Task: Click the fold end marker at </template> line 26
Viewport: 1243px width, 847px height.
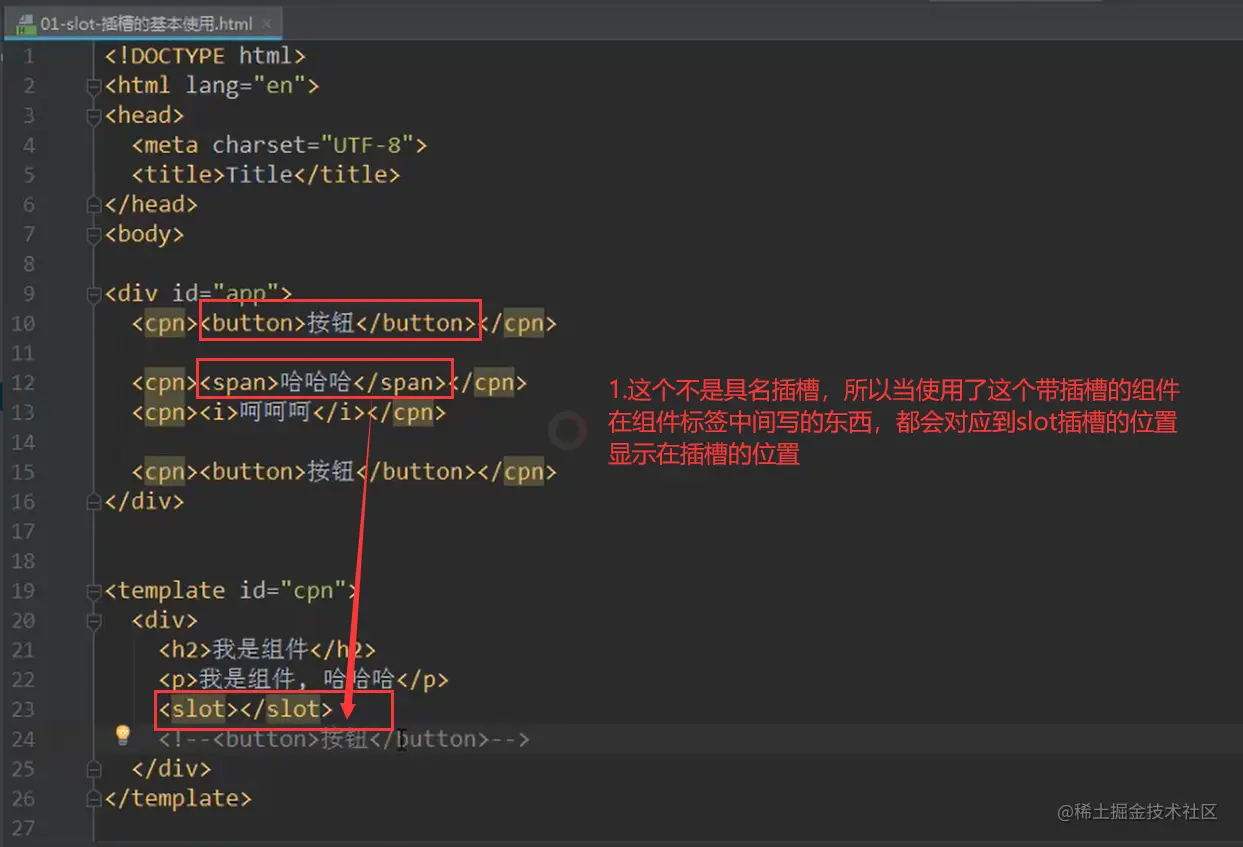Action: point(94,799)
